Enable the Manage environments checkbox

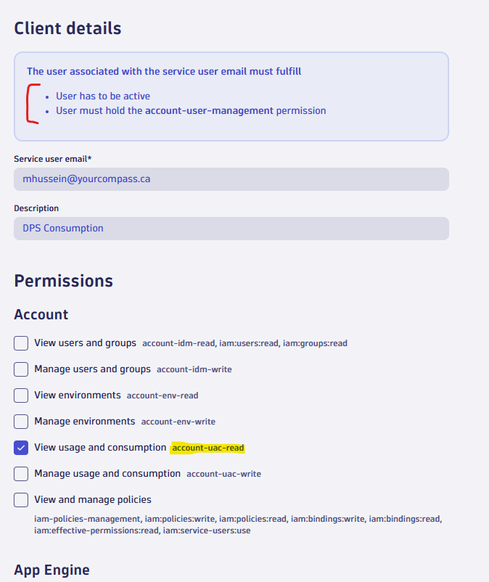[21, 422]
